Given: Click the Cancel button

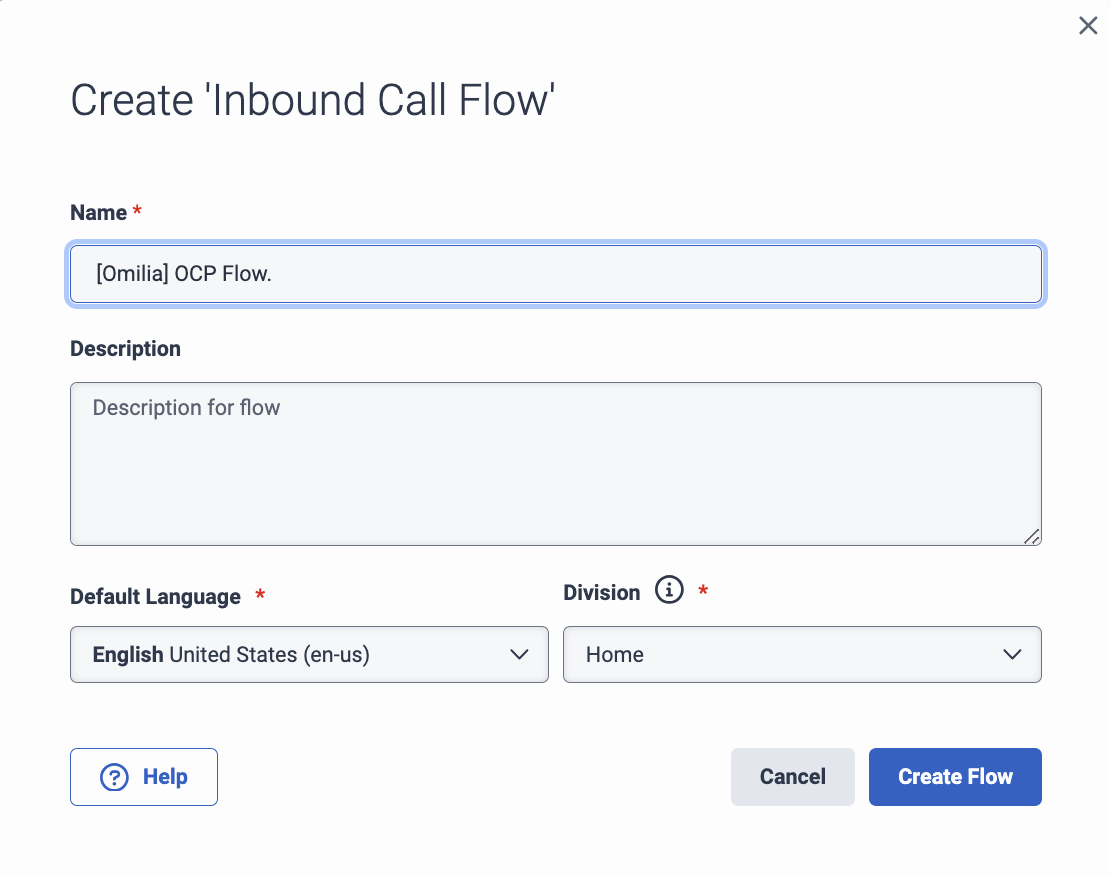Looking at the screenshot, I should (792, 776).
